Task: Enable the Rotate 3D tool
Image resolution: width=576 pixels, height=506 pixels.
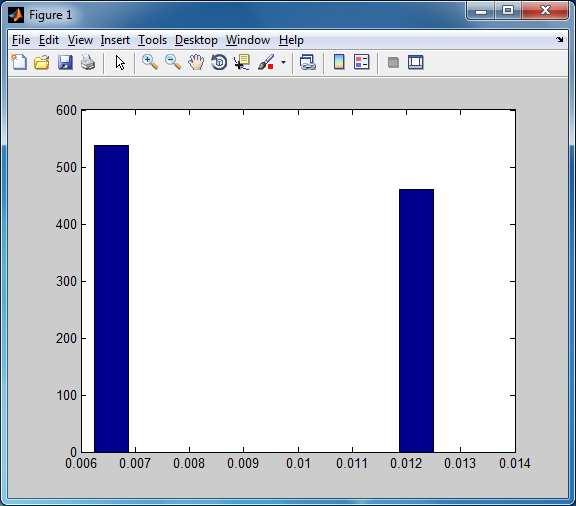Action: pyautogui.click(x=219, y=62)
